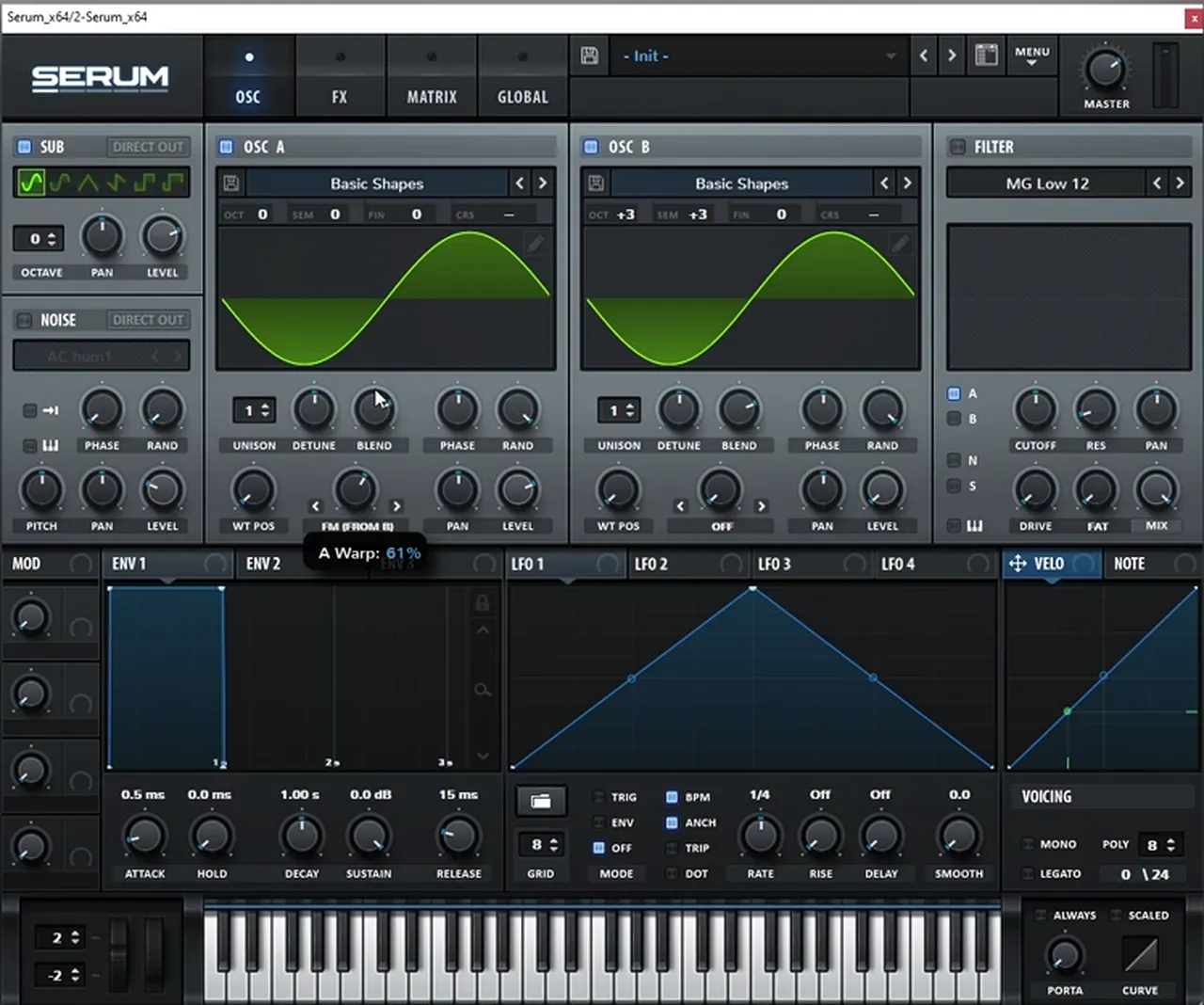
Task: Click the MASTER volume knob
Action: pos(1105,71)
